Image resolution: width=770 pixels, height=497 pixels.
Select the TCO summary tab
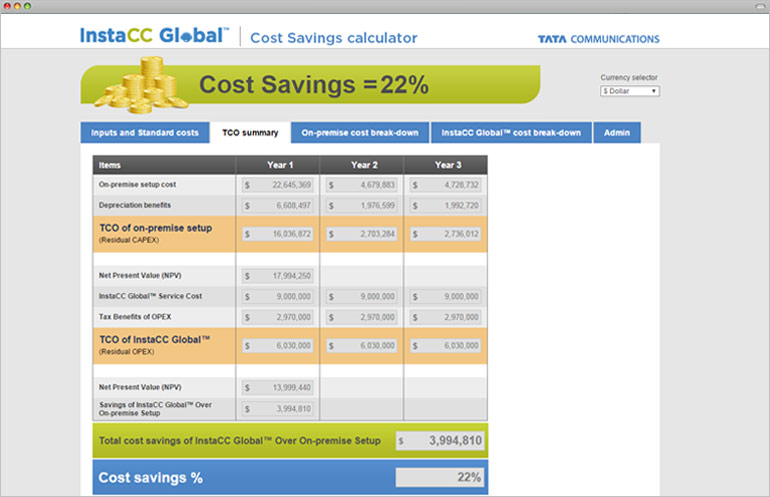point(250,133)
